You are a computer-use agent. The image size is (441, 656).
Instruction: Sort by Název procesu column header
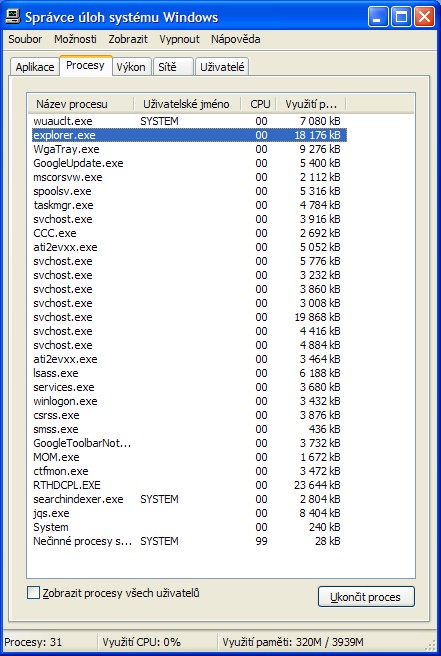pyautogui.click(x=81, y=104)
